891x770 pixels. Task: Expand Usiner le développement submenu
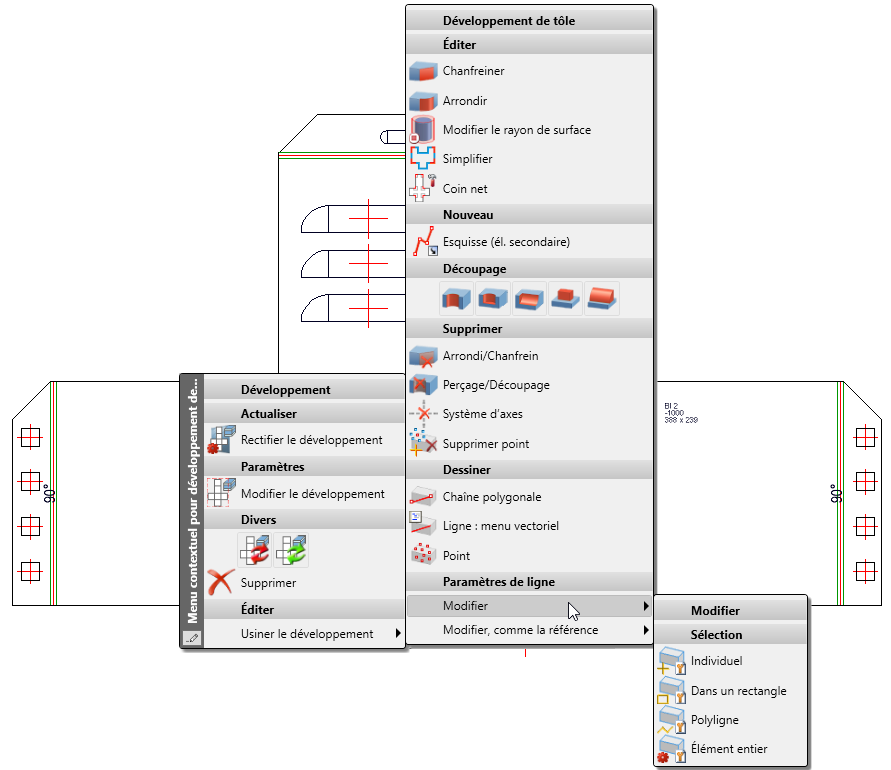click(304, 634)
